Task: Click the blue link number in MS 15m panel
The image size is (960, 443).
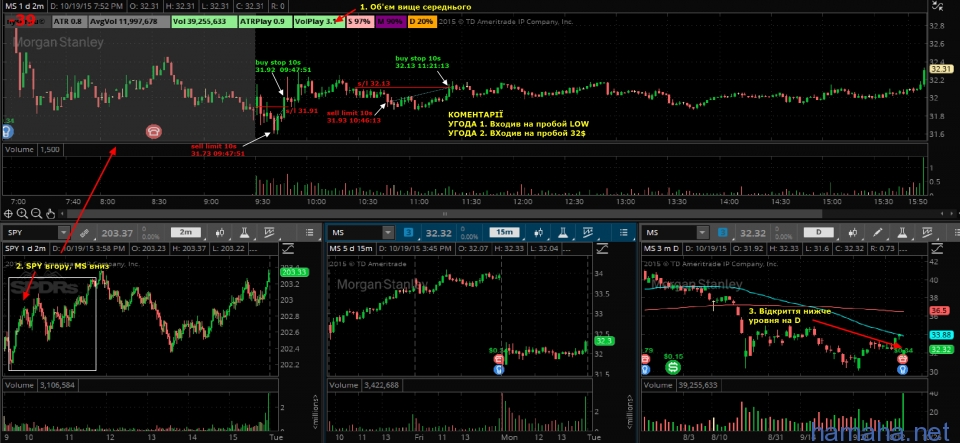Action: coord(410,233)
